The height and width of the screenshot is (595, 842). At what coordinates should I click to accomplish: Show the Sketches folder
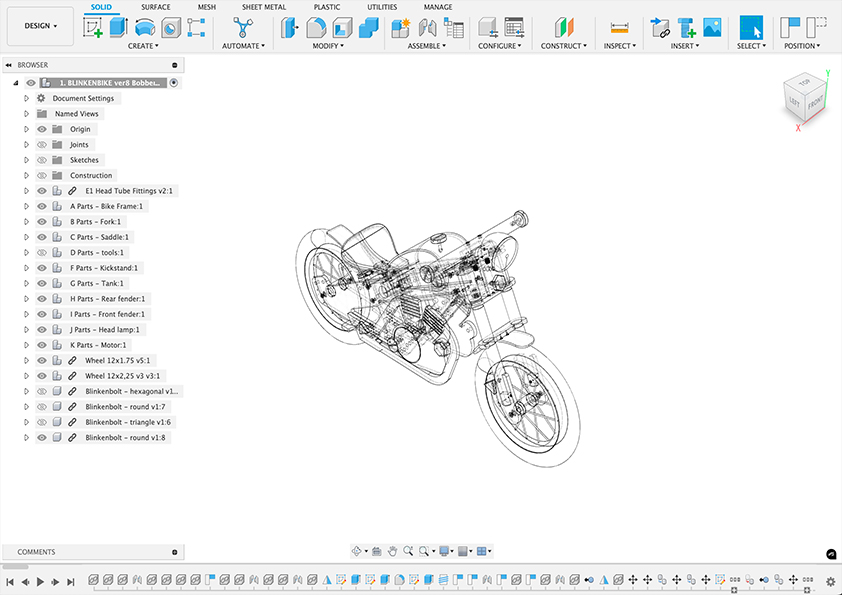41,160
